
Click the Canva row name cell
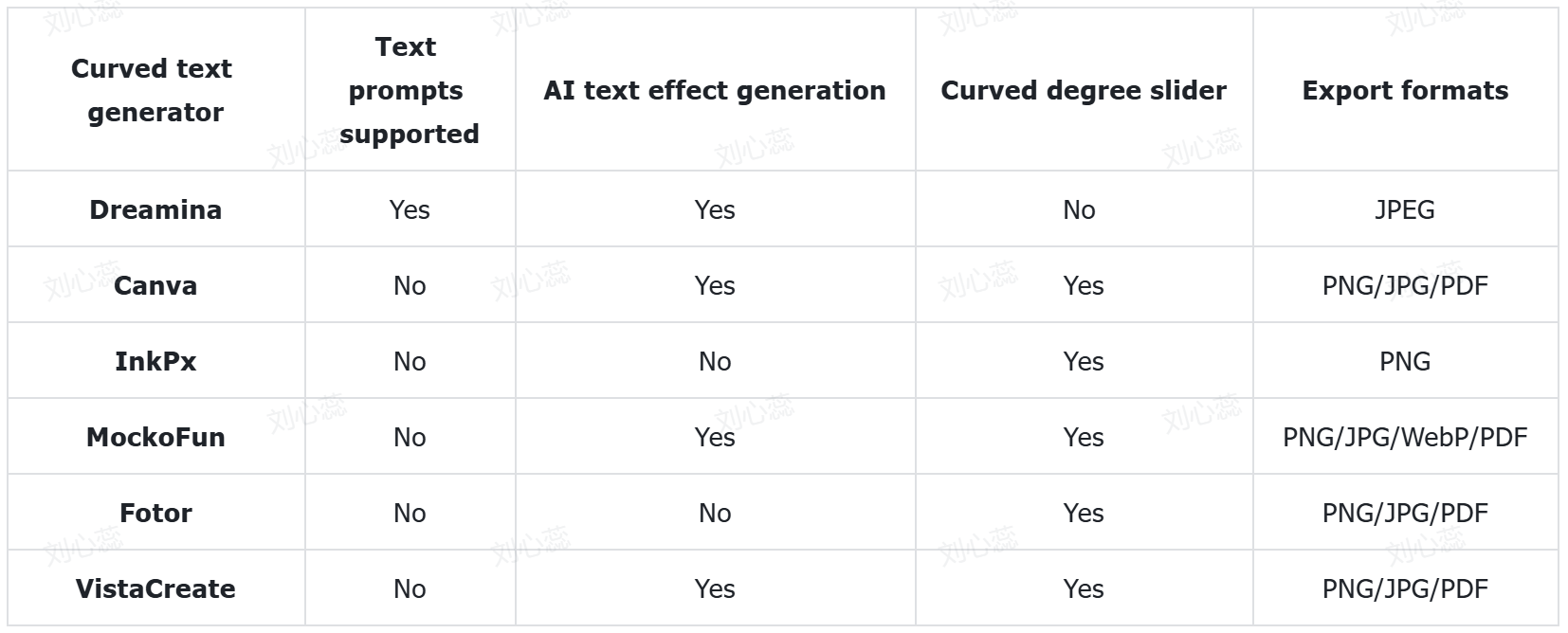point(155,285)
